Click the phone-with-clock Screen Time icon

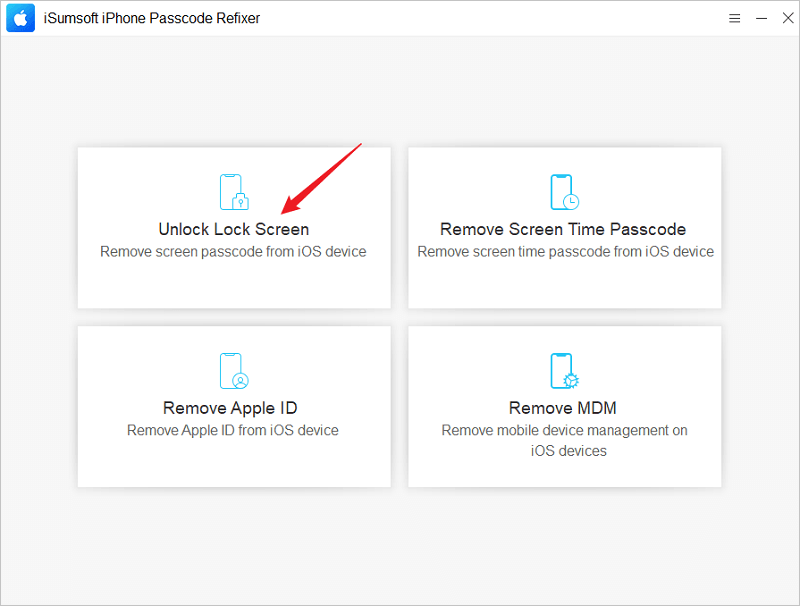click(564, 192)
